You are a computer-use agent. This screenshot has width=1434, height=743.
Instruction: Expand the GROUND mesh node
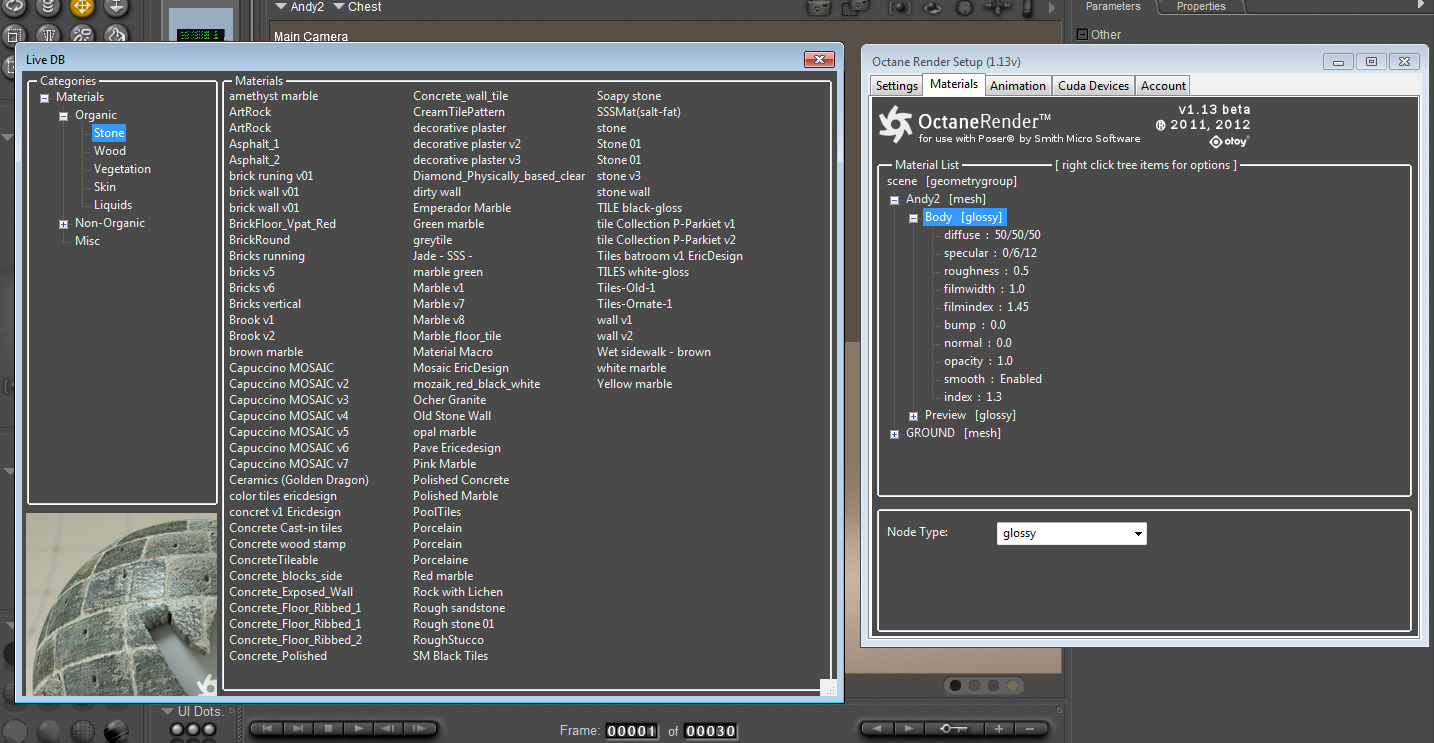(x=895, y=434)
